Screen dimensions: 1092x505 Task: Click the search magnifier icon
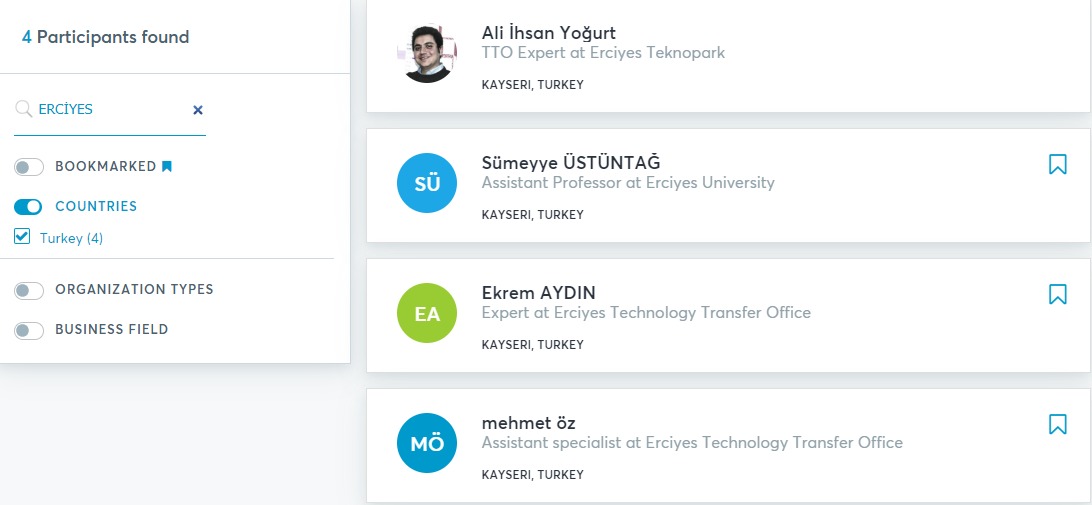[24, 109]
